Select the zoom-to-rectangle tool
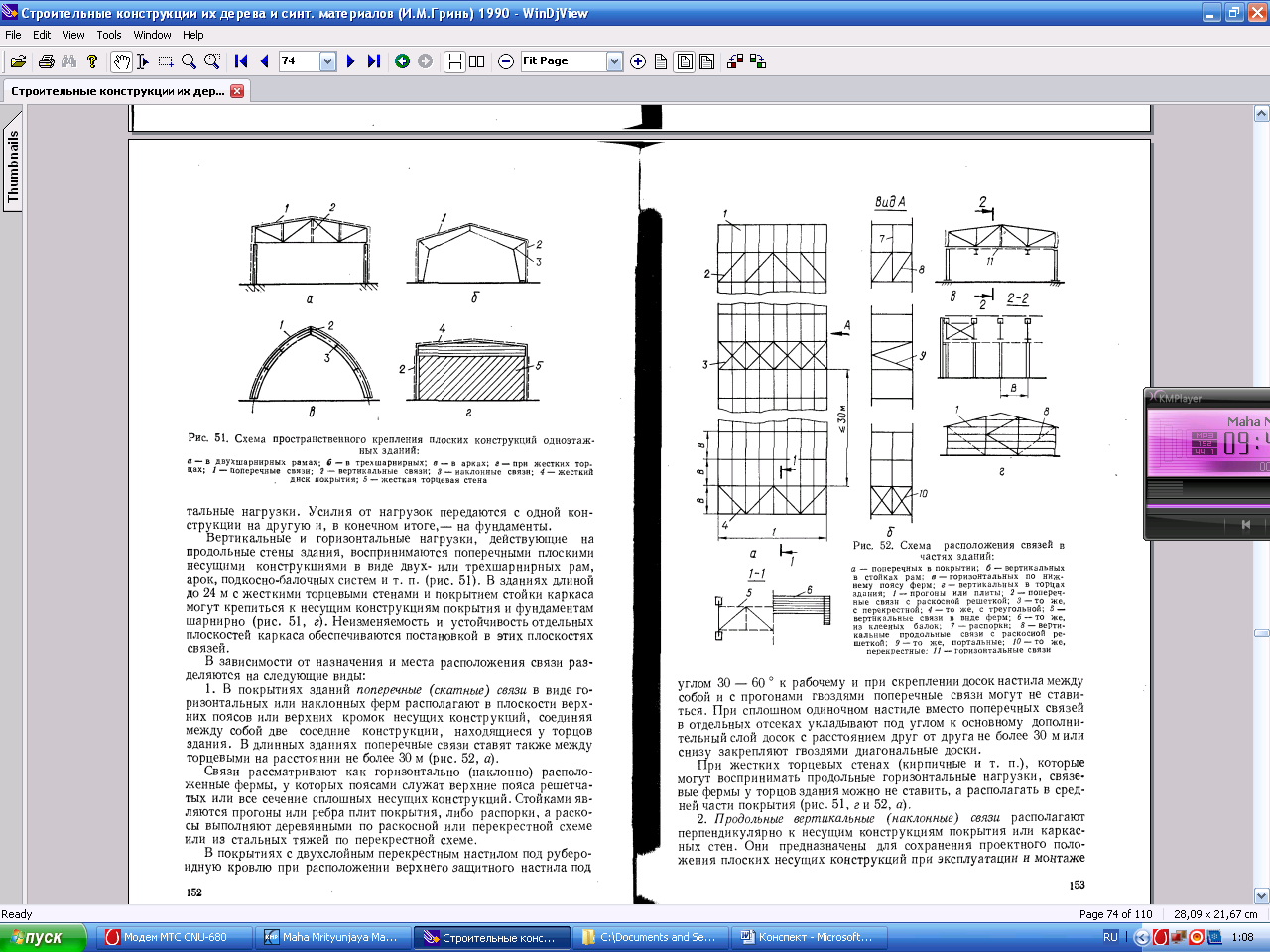 pos(212,61)
